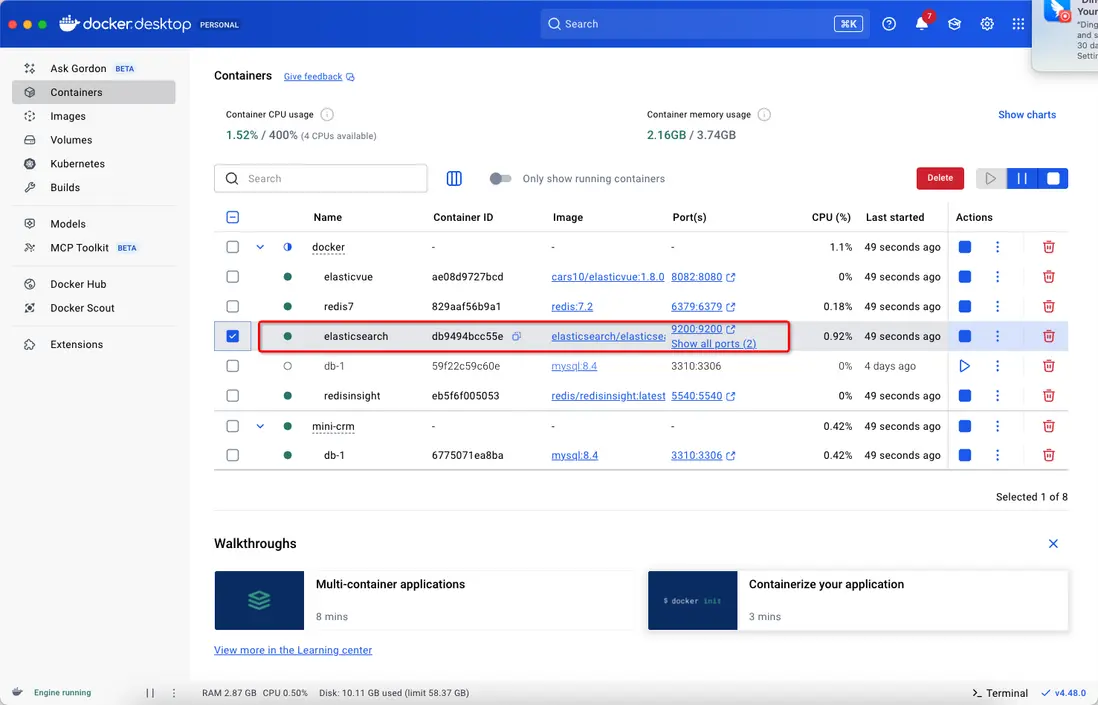Open the notifications bell icon
The height and width of the screenshot is (705, 1098).
click(x=921, y=24)
